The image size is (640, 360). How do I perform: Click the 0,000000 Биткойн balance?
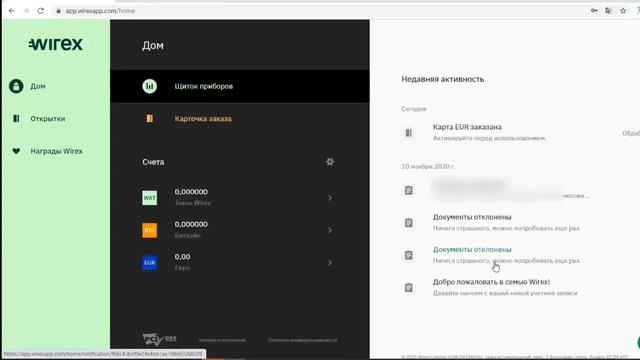click(x=191, y=224)
